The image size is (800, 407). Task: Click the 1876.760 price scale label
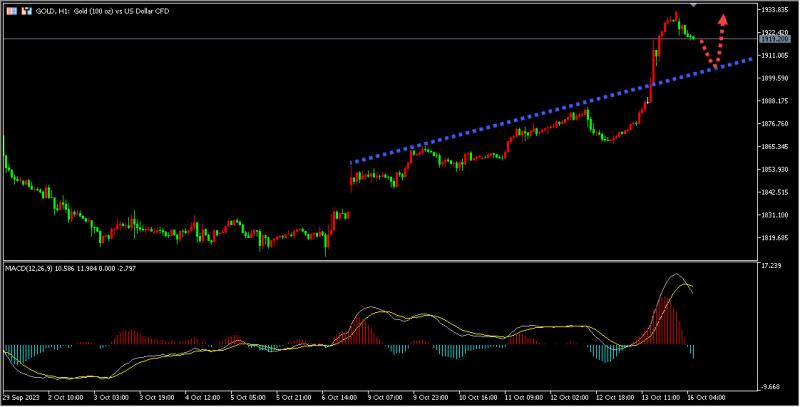pyautogui.click(x=776, y=123)
